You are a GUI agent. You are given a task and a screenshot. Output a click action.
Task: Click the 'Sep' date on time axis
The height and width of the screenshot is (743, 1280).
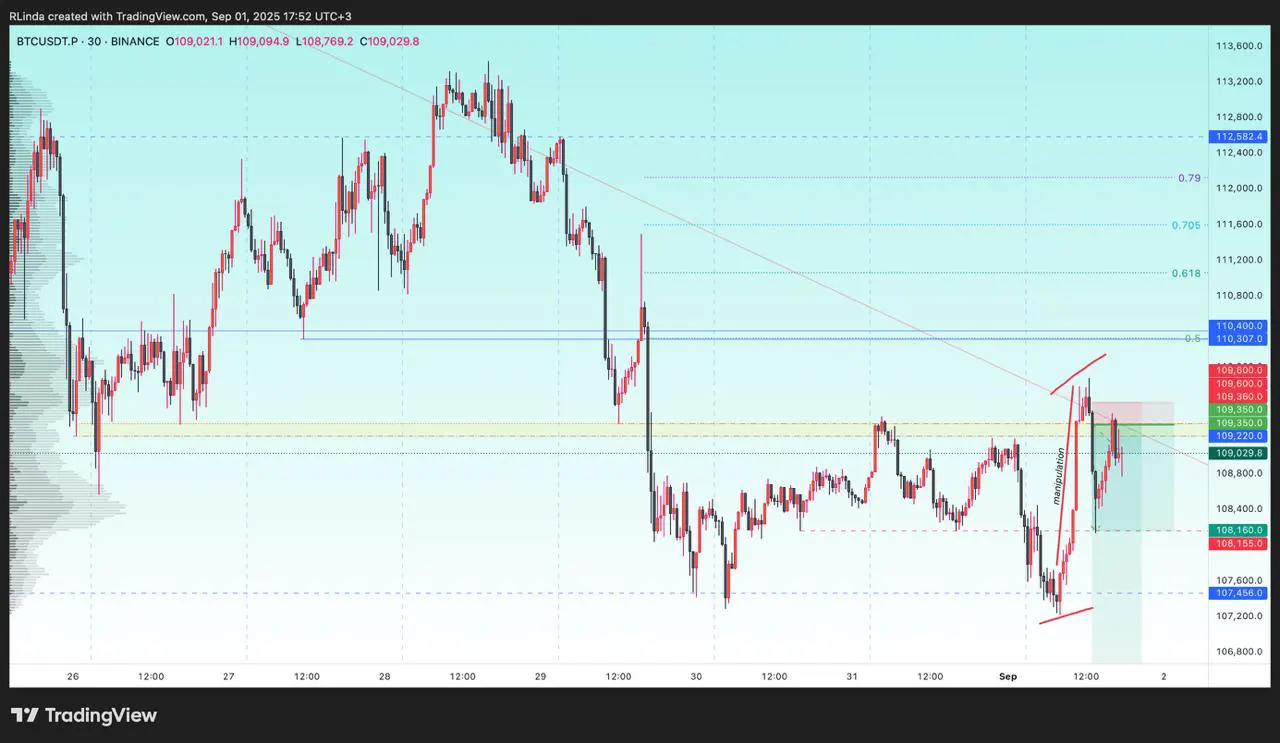[x=1008, y=677]
